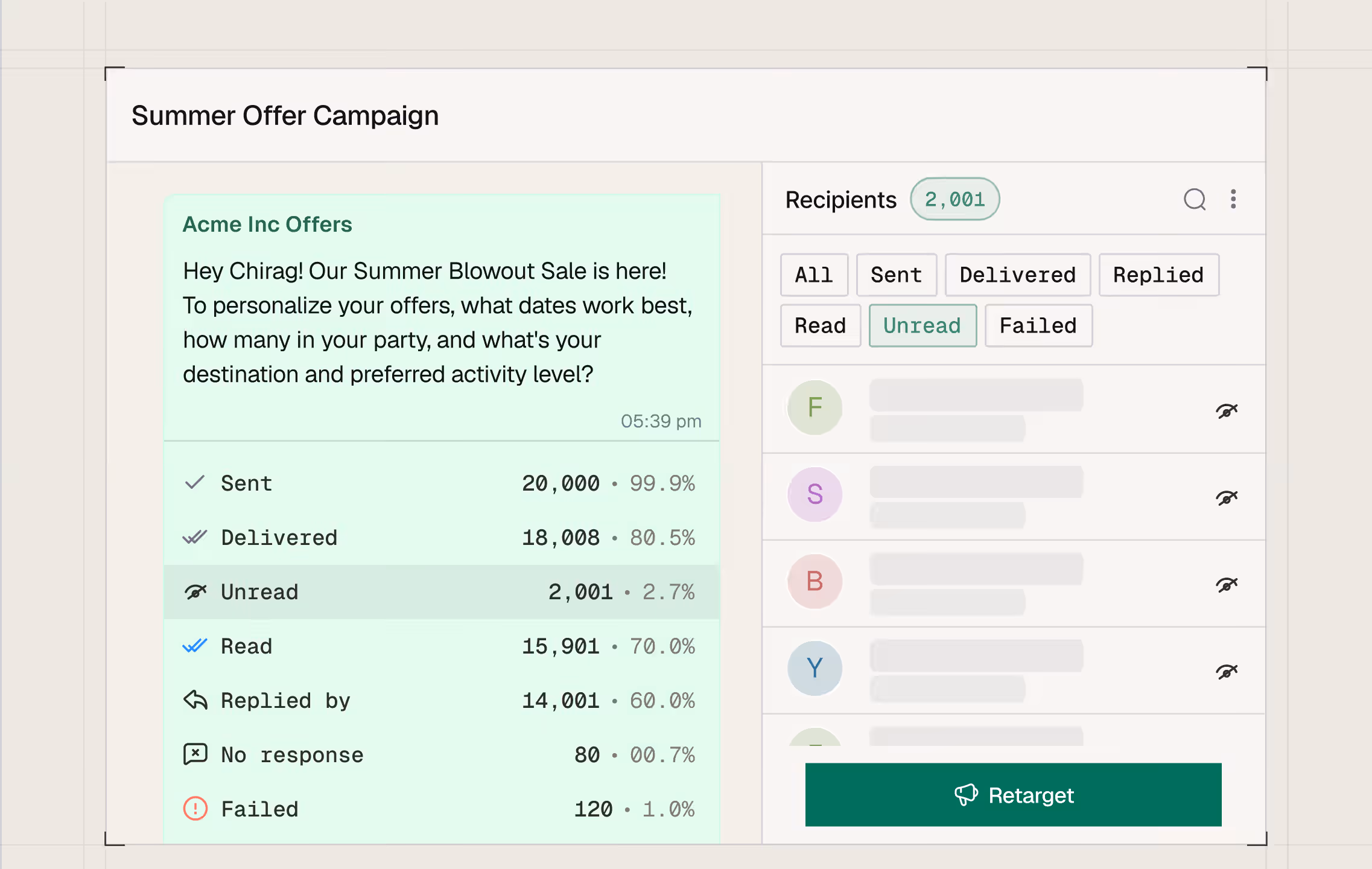Click the crossed-eye icon on recipient S
Viewport: 1372px width, 869px height.
pyautogui.click(x=1226, y=498)
